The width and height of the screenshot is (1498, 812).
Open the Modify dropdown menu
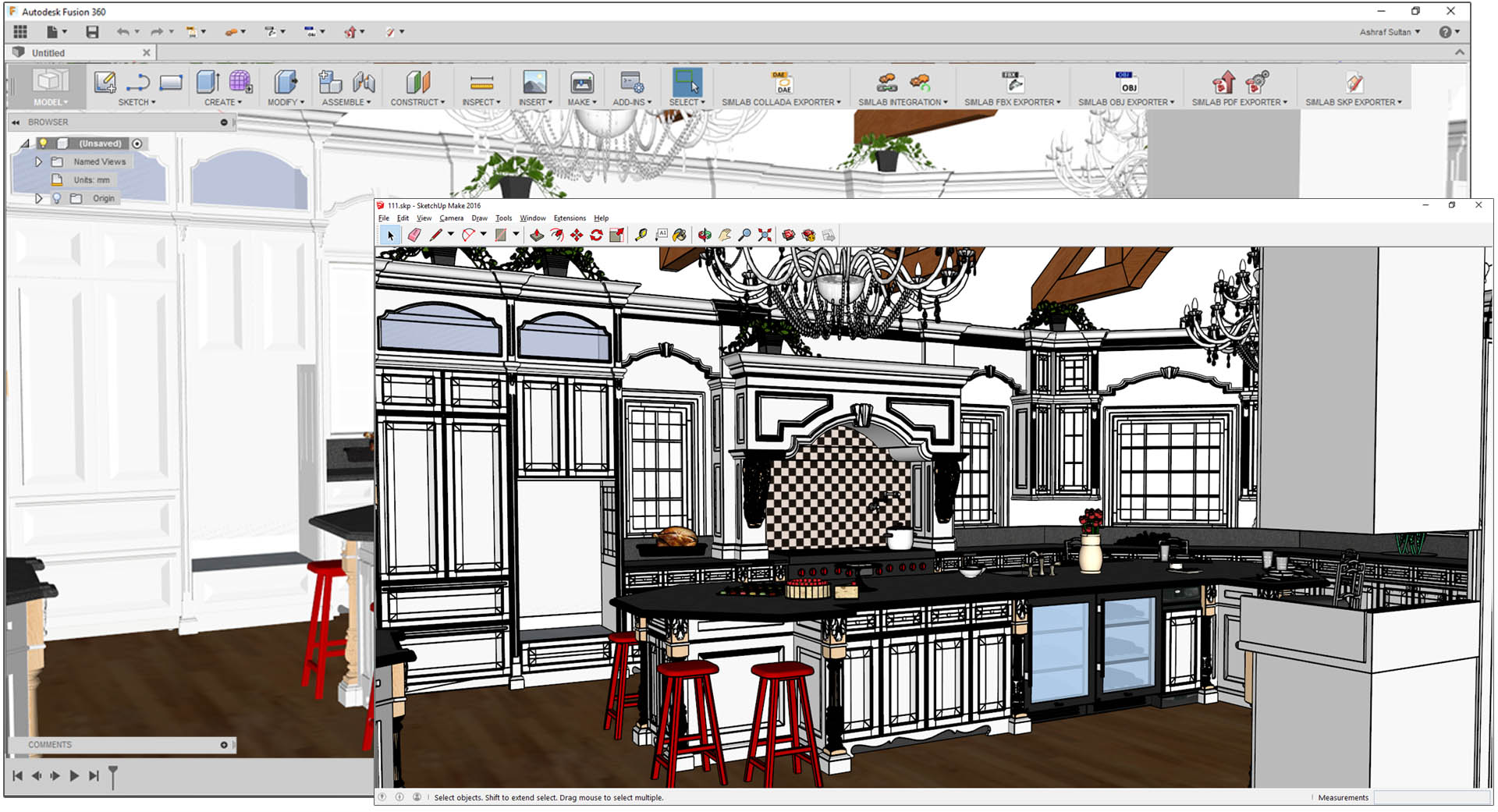click(286, 102)
